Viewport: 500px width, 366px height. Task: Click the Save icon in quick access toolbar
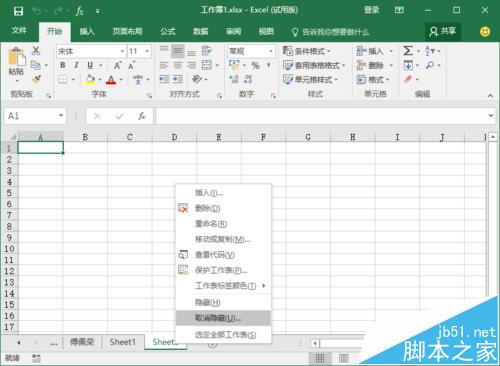click(18, 11)
